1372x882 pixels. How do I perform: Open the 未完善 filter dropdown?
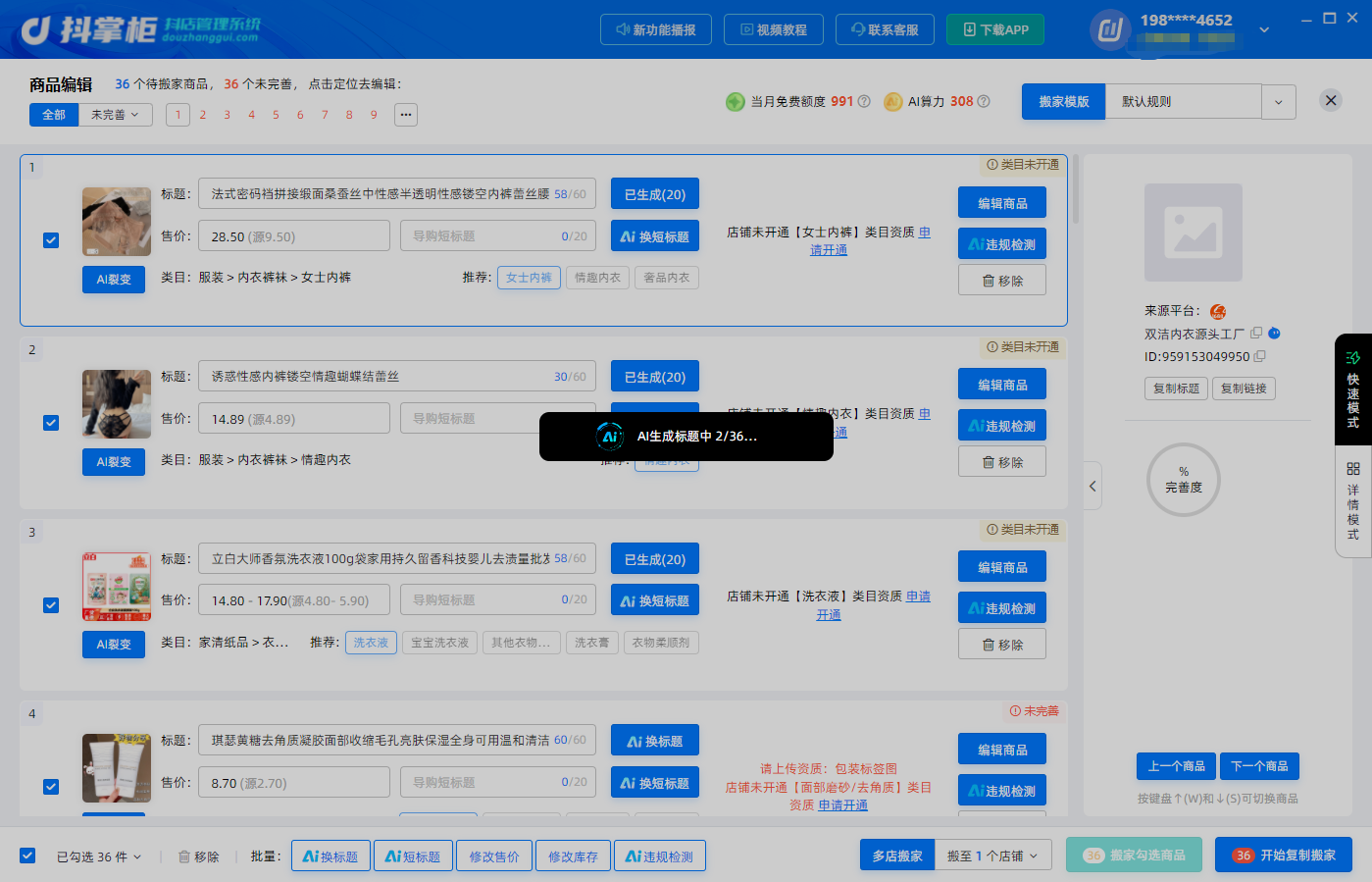pos(116,115)
